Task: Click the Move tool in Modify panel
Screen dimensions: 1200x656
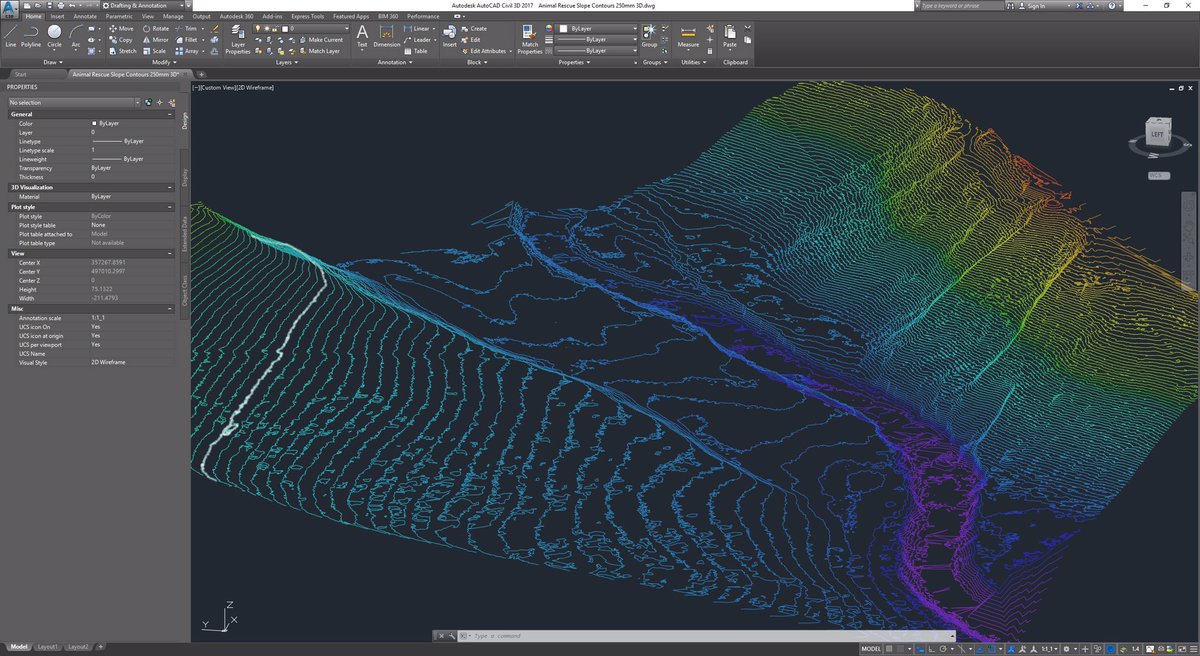Action: pyautogui.click(x=121, y=29)
